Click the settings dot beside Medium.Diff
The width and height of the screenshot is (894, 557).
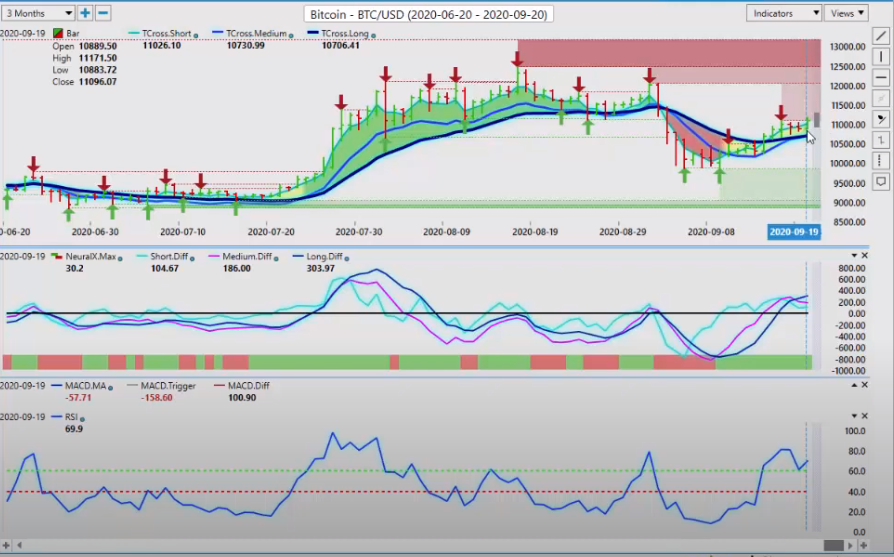pos(276,258)
